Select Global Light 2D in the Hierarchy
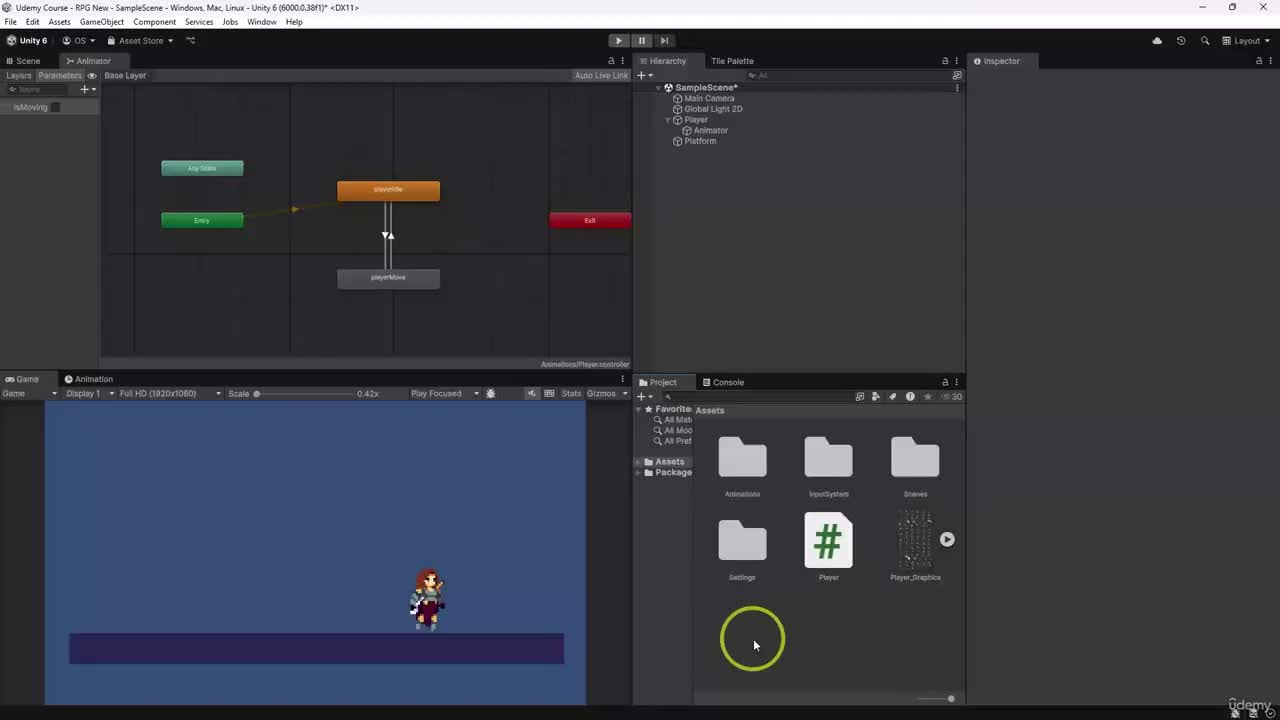This screenshot has width=1280, height=720. 712,109
